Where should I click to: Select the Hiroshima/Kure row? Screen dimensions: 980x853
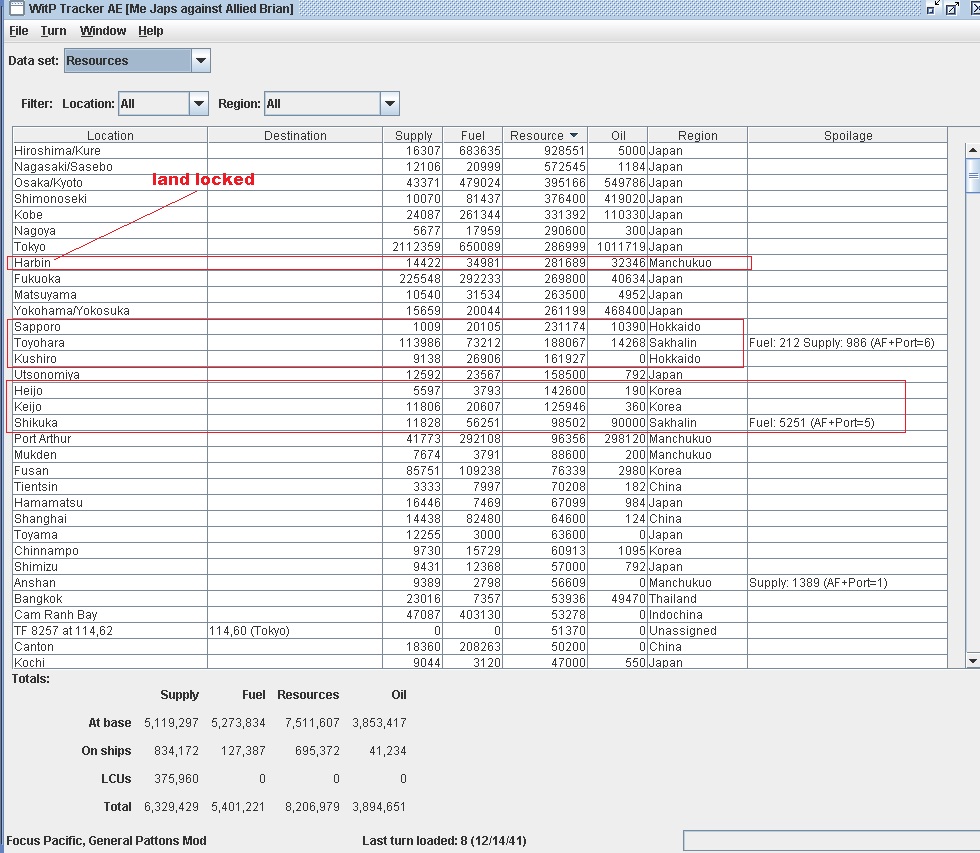click(x=479, y=151)
